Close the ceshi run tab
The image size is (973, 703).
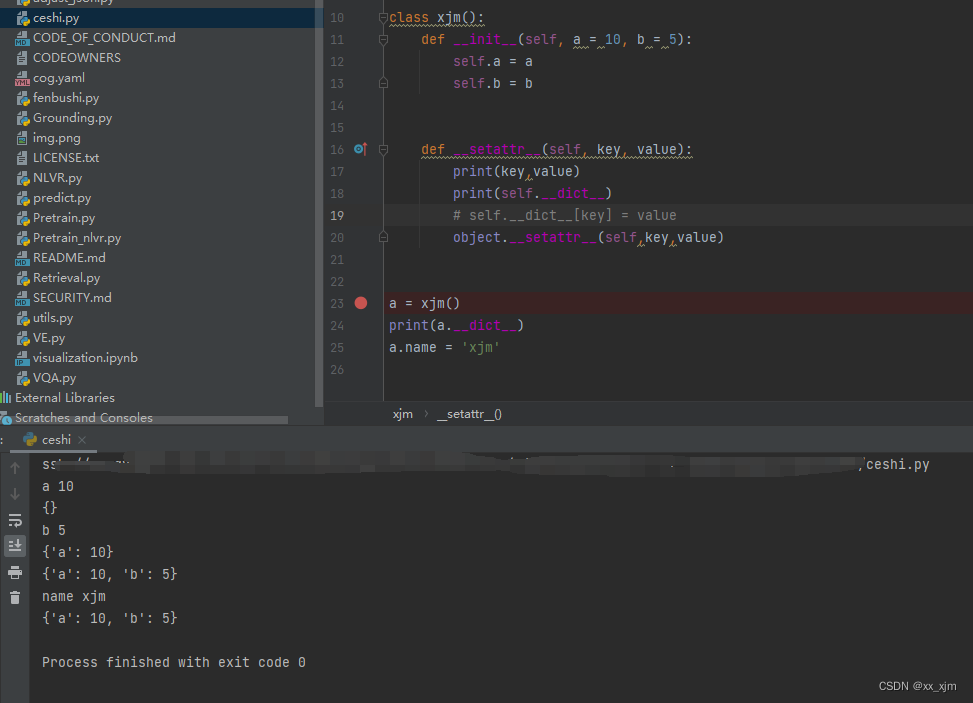pyautogui.click(x=82, y=440)
